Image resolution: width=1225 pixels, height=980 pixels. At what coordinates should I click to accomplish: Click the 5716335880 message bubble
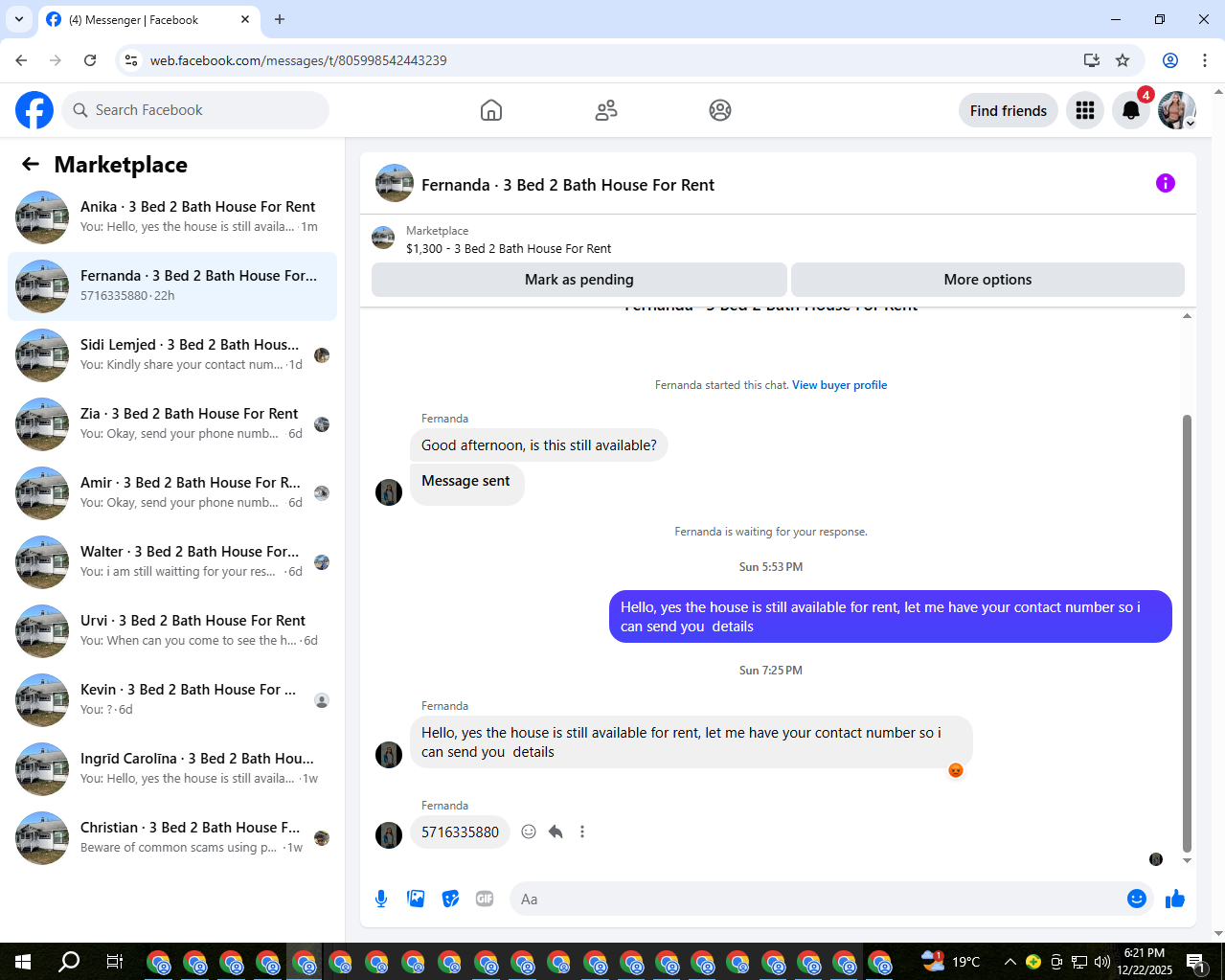(460, 832)
